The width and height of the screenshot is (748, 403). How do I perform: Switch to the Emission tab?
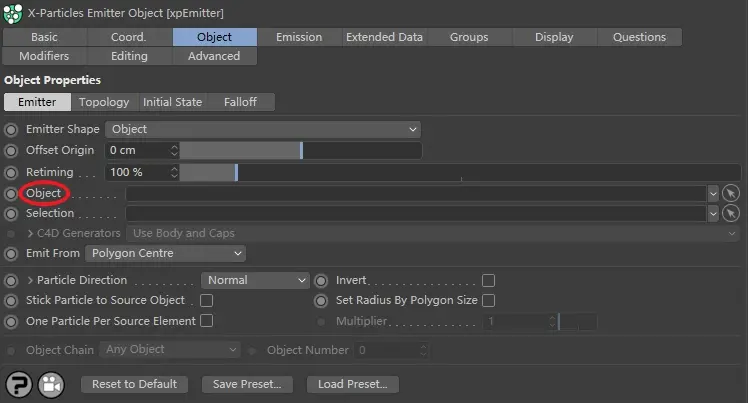tap(299, 37)
